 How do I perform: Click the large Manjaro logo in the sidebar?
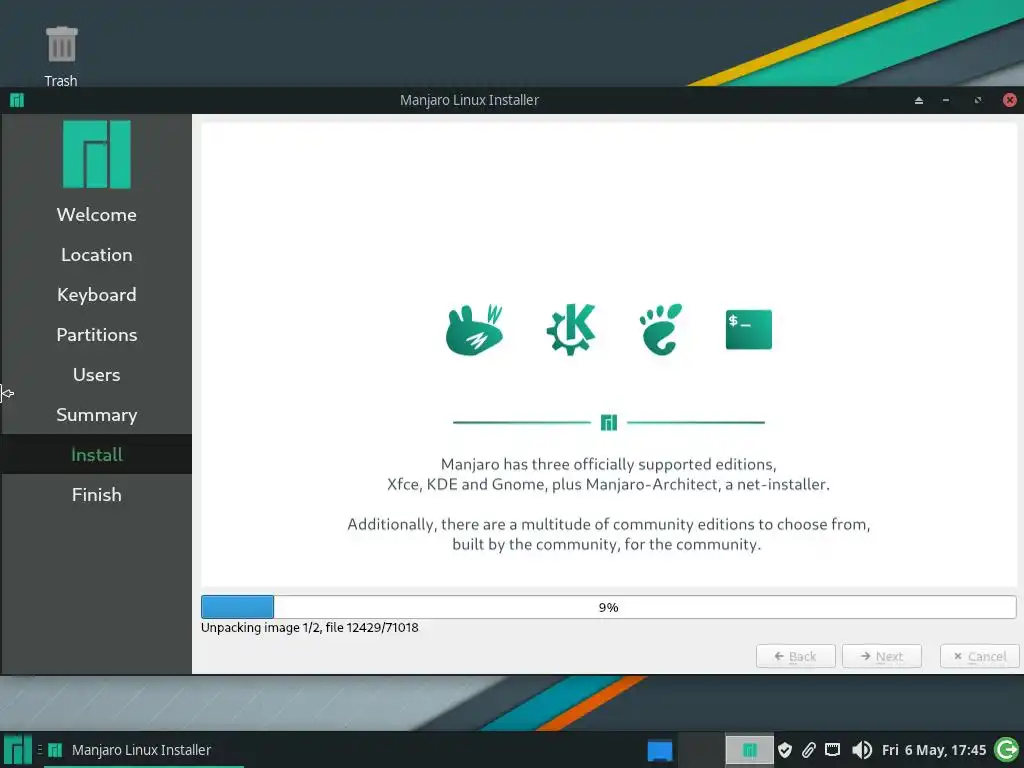tap(97, 154)
